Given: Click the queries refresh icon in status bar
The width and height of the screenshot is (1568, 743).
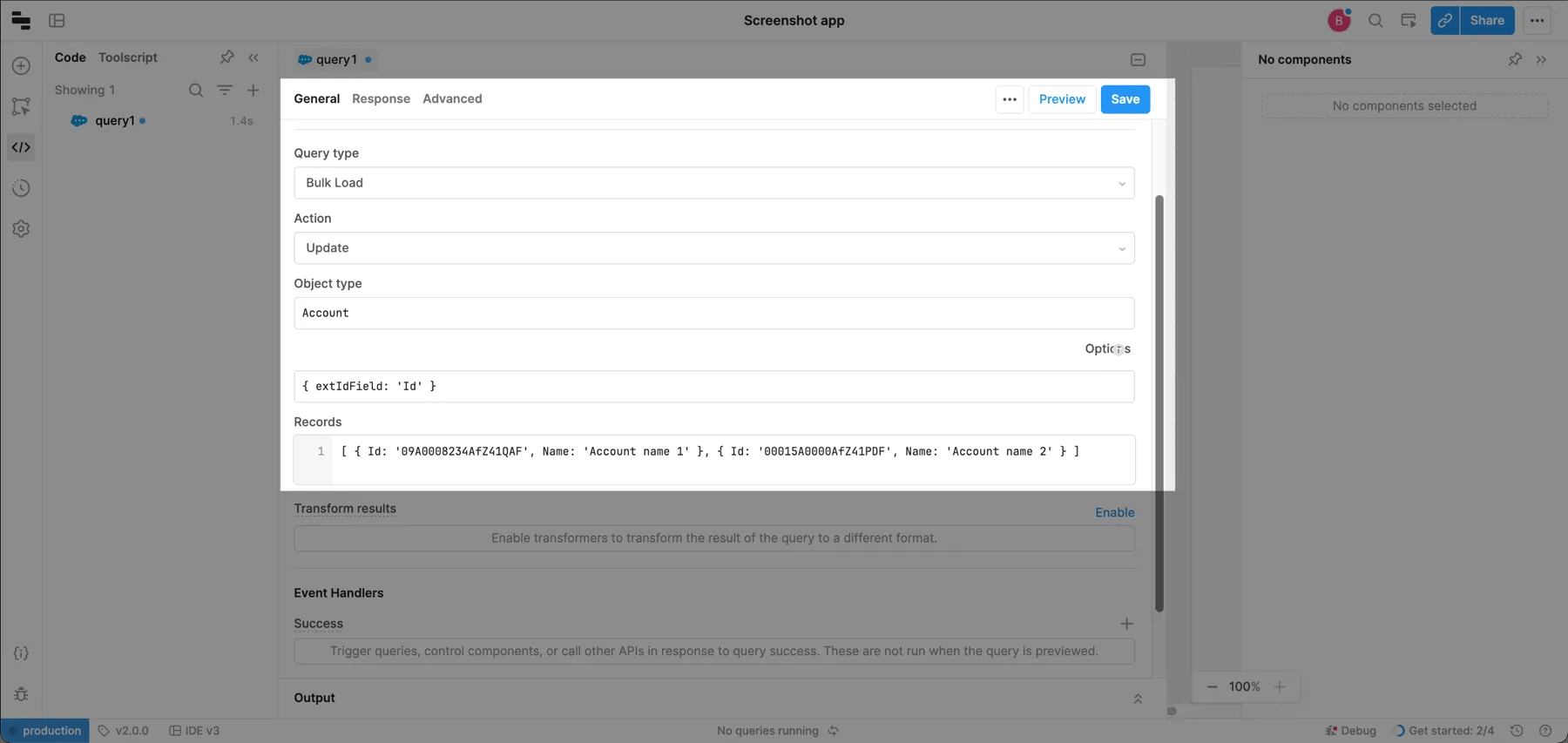Looking at the screenshot, I should 833,731.
